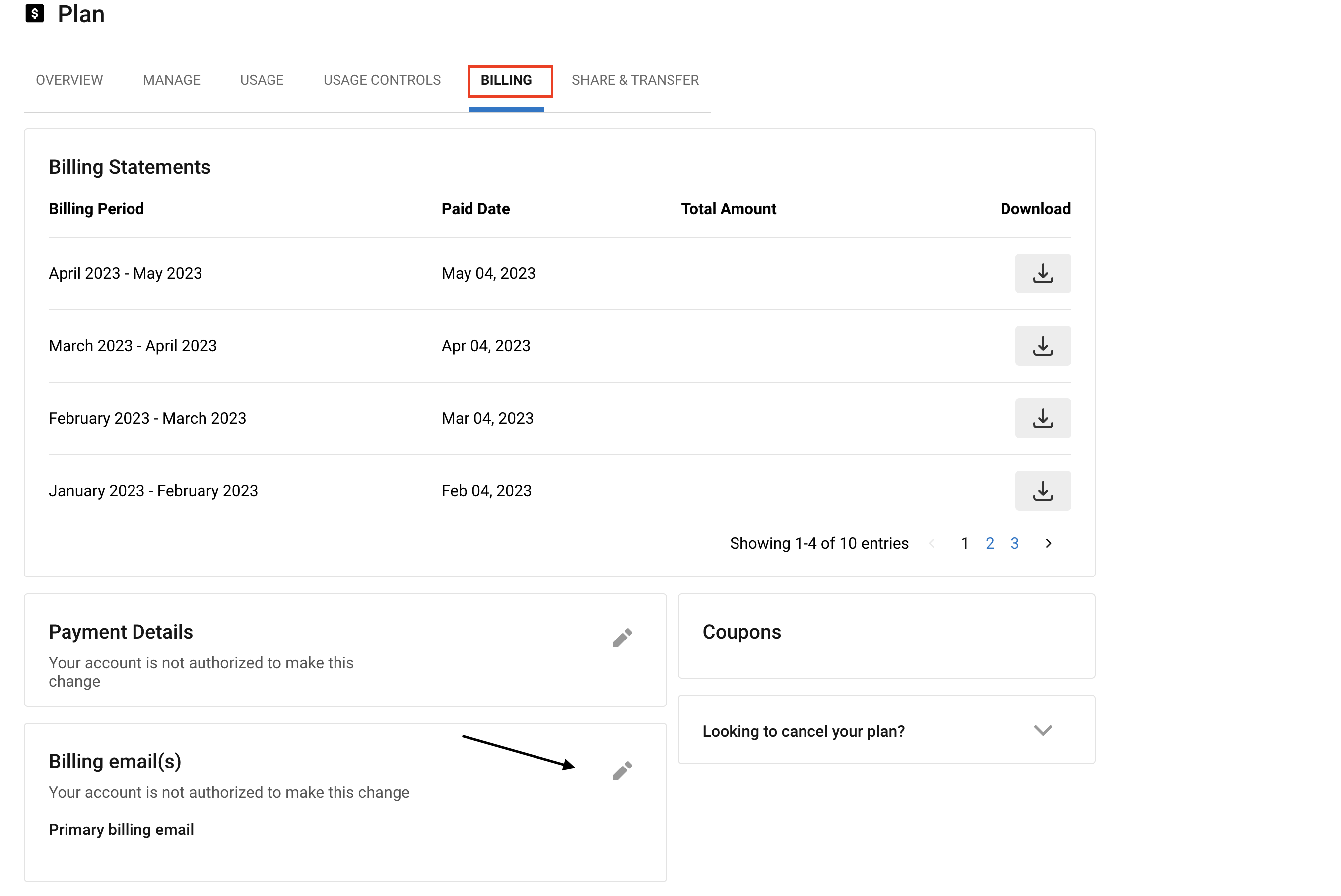The width and height of the screenshot is (1341, 896).
Task: Open the Overview tab
Action: point(69,80)
